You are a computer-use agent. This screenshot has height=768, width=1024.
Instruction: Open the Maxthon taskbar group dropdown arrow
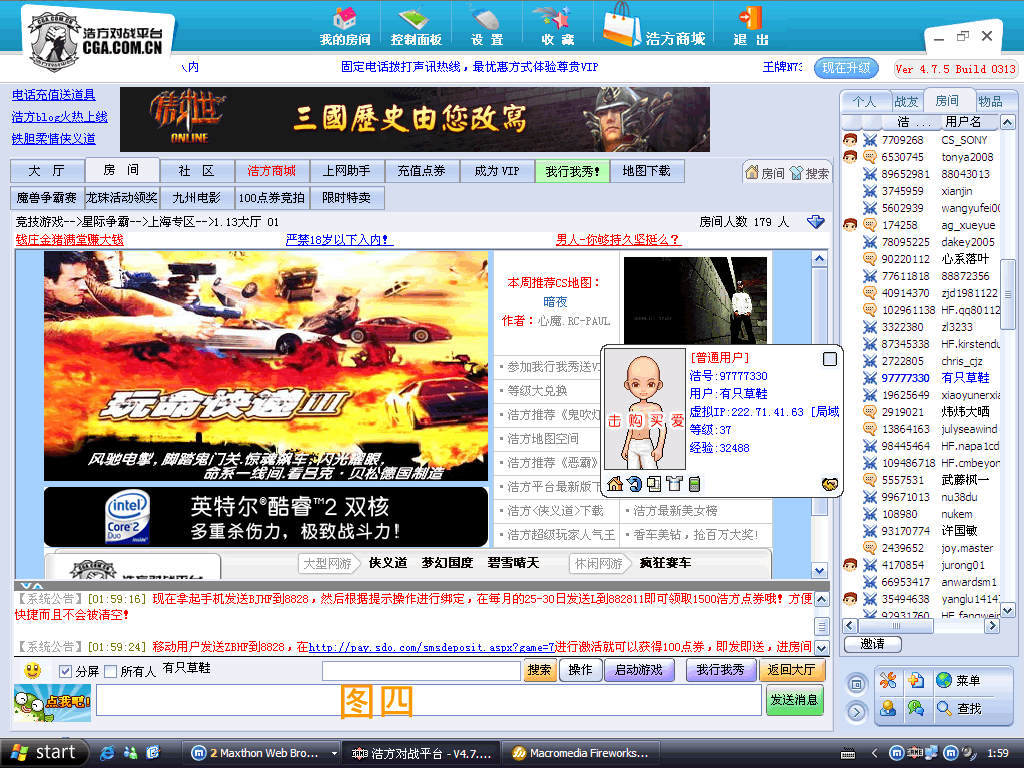334,753
